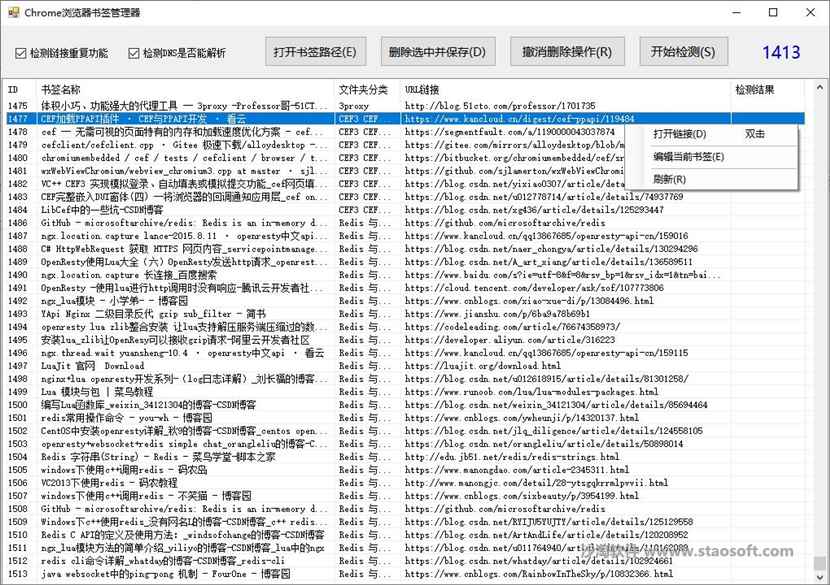Select row 1499 Lua 模块与包 | 菜鸟教程
830x585 pixels.
[404, 392]
